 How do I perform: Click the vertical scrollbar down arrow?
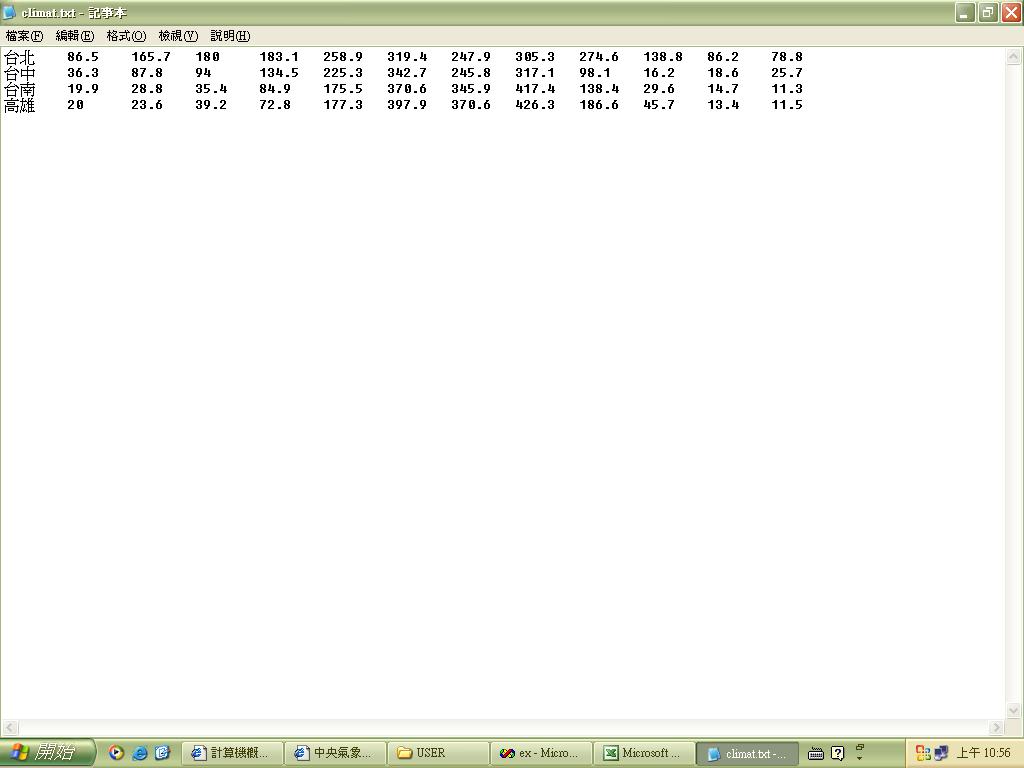pyautogui.click(x=1012, y=710)
